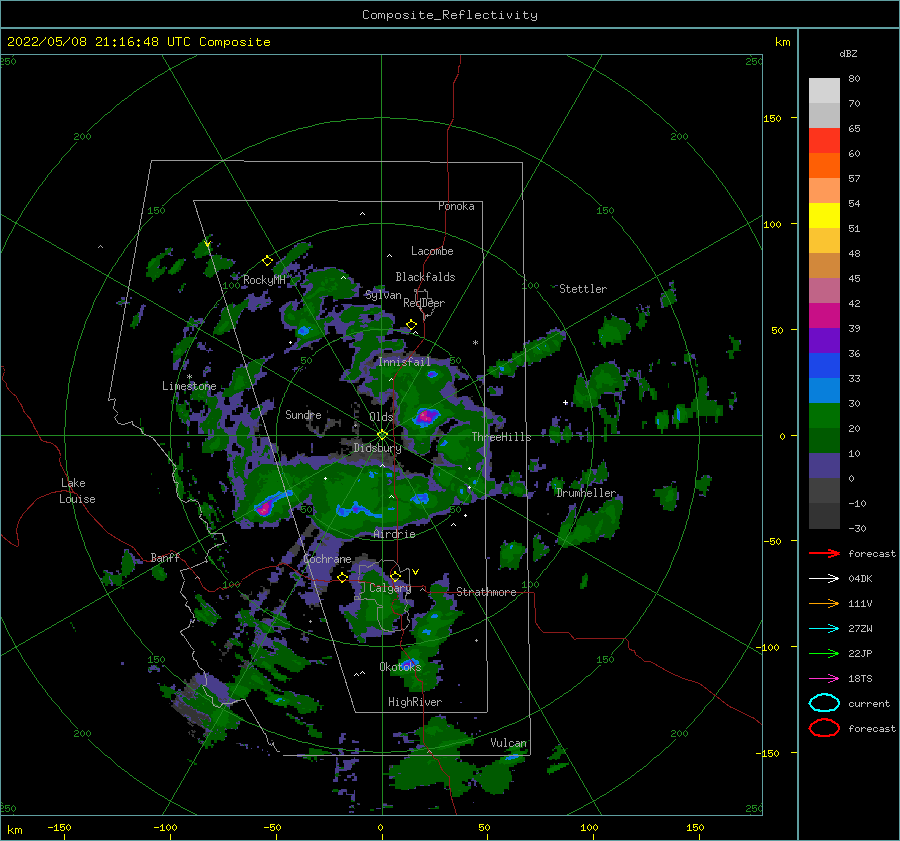Click the Calgary city label
The image size is (900, 841).
(x=390, y=588)
